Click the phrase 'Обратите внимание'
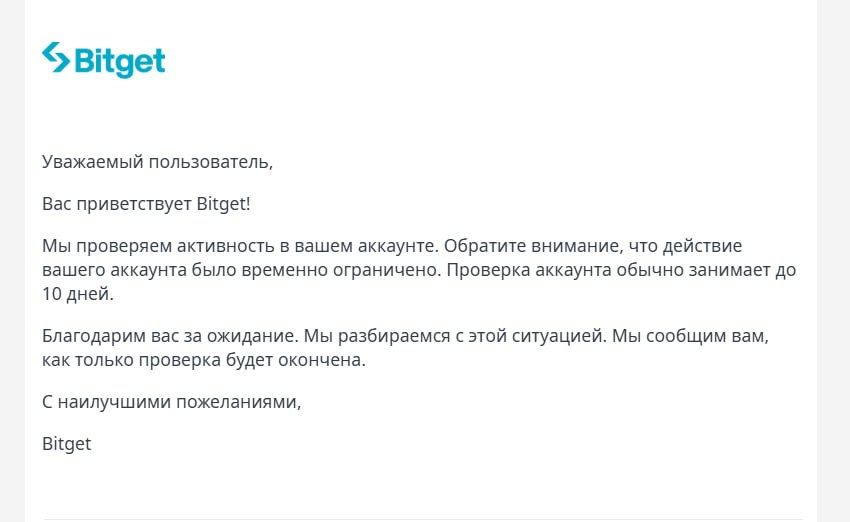The height and width of the screenshot is (522, 850). pos(532,246)
